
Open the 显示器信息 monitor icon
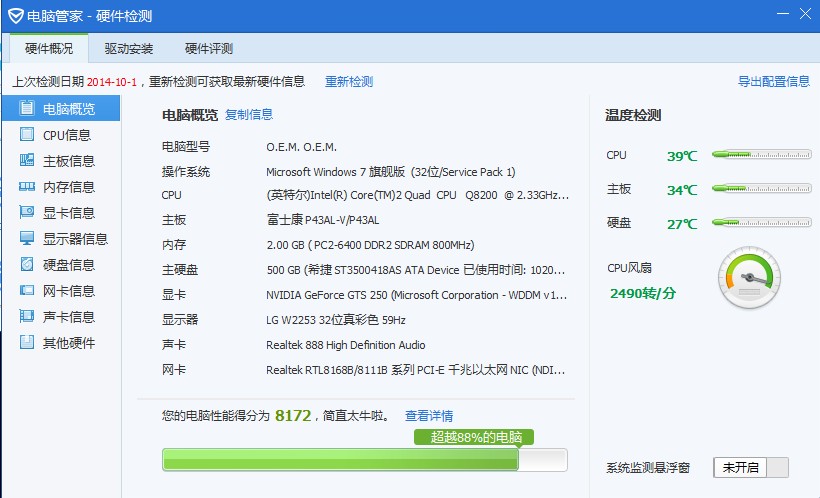coord(27,238)
